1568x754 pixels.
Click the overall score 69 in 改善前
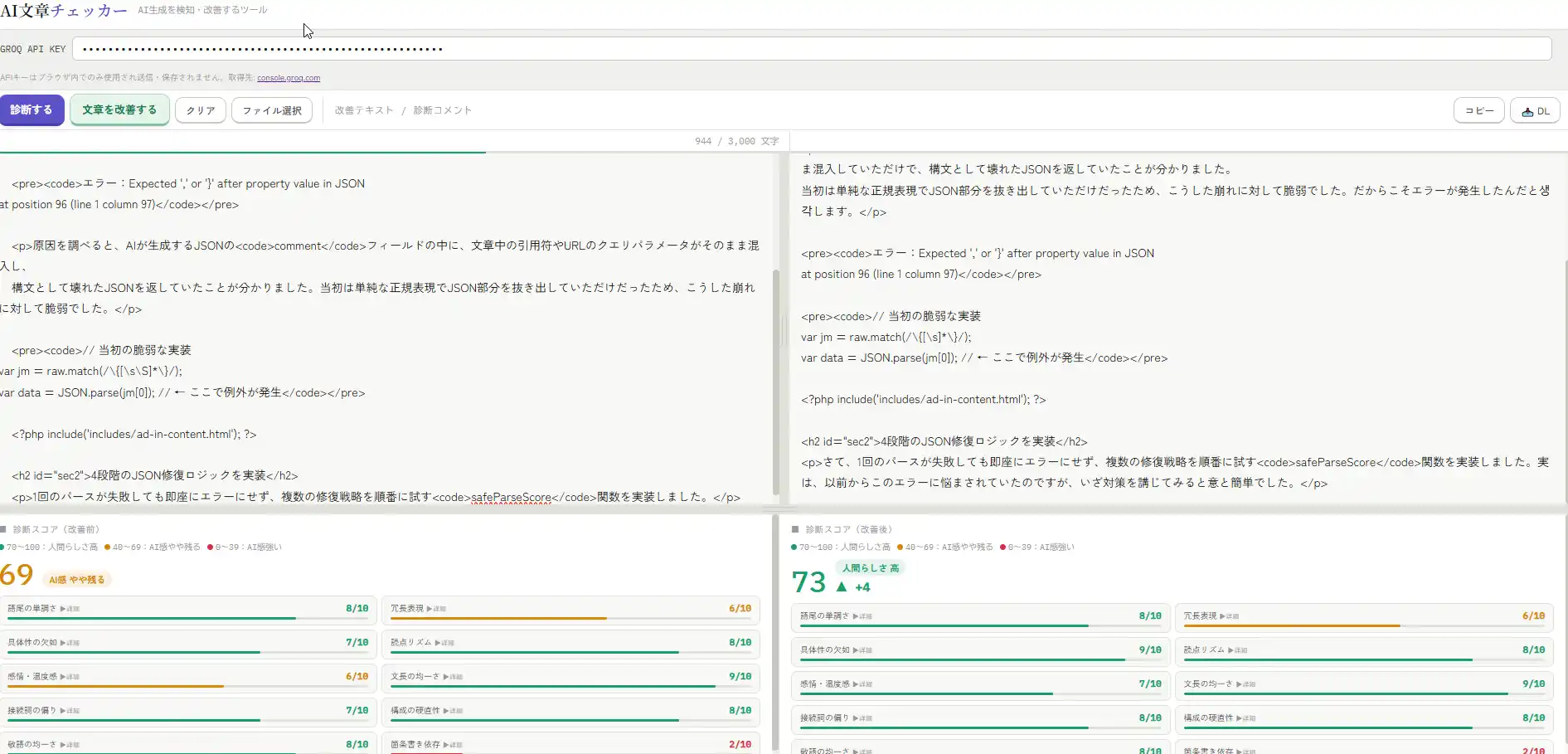17,575
